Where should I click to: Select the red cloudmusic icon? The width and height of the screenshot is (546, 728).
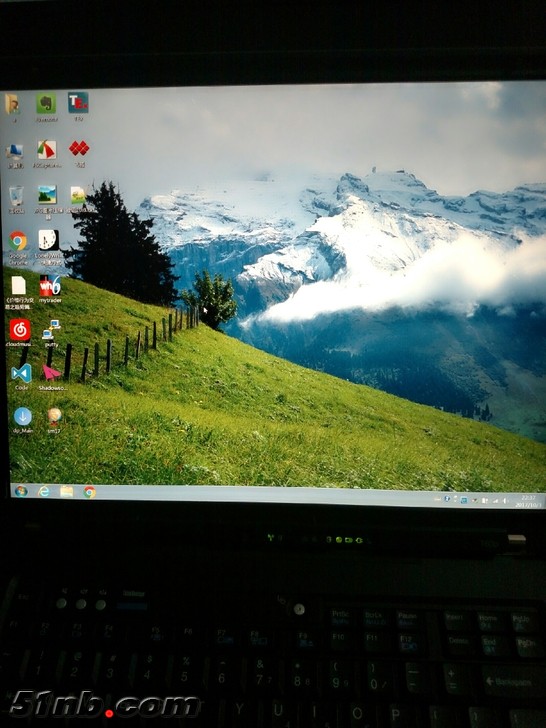pos(20,330)
